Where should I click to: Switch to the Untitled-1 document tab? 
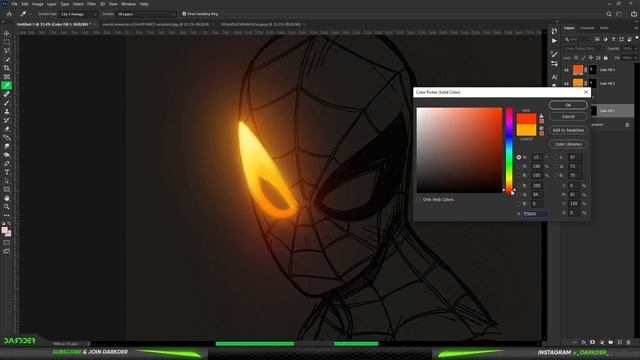54,24
